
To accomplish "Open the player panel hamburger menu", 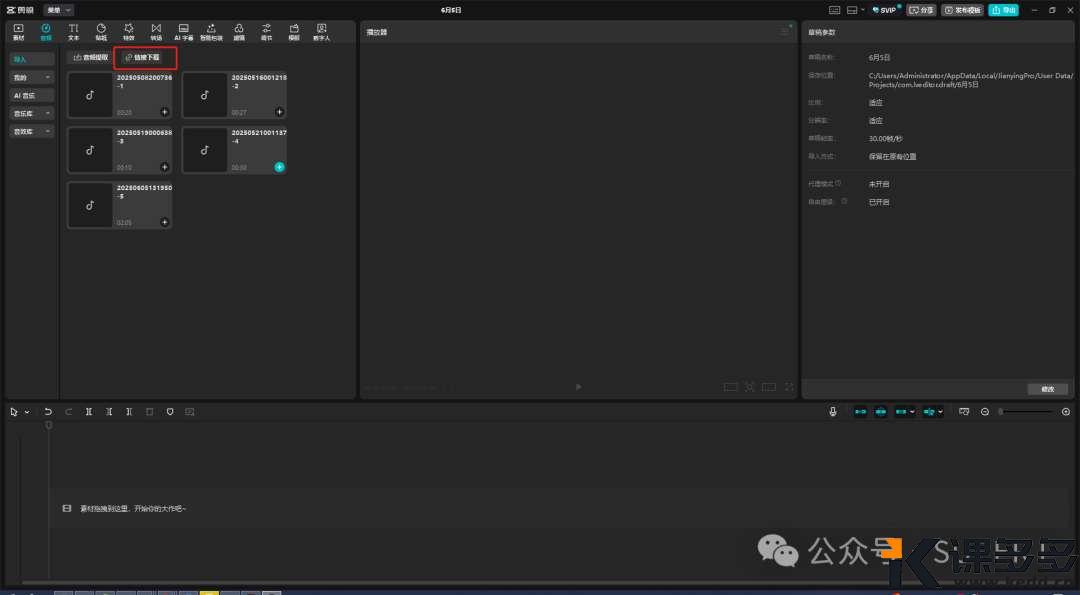I will [x=784, y=32].
